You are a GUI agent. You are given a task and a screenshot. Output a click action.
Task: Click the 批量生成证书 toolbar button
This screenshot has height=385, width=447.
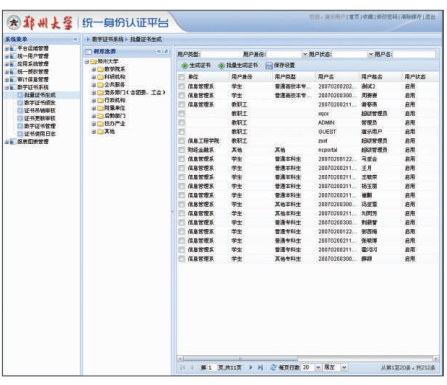(x=238, y=66)
